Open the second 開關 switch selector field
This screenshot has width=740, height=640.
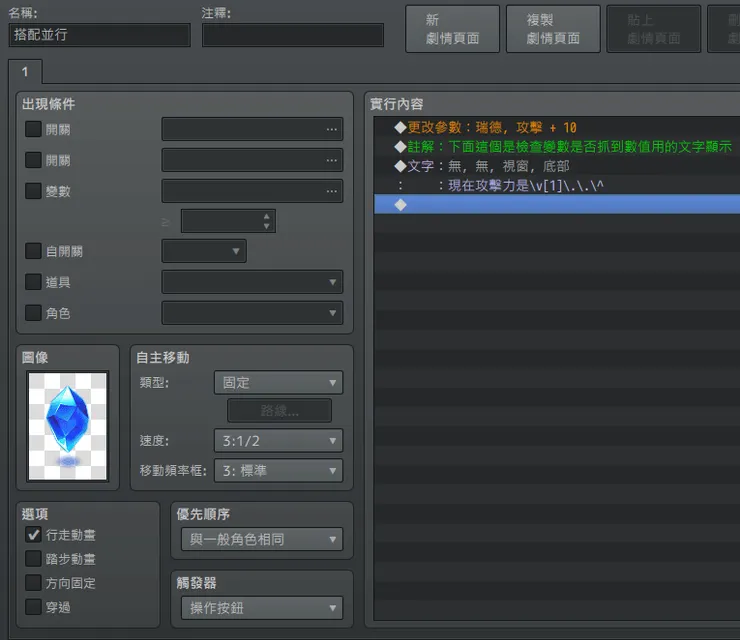coord(252,160)
